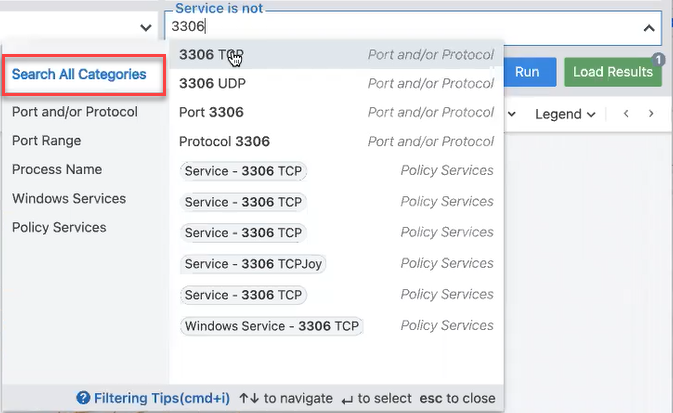The height and width of the screenshot is (413, 673).
Task: Choose Windows Service - 3306 TCP entry
Action: 272,326
